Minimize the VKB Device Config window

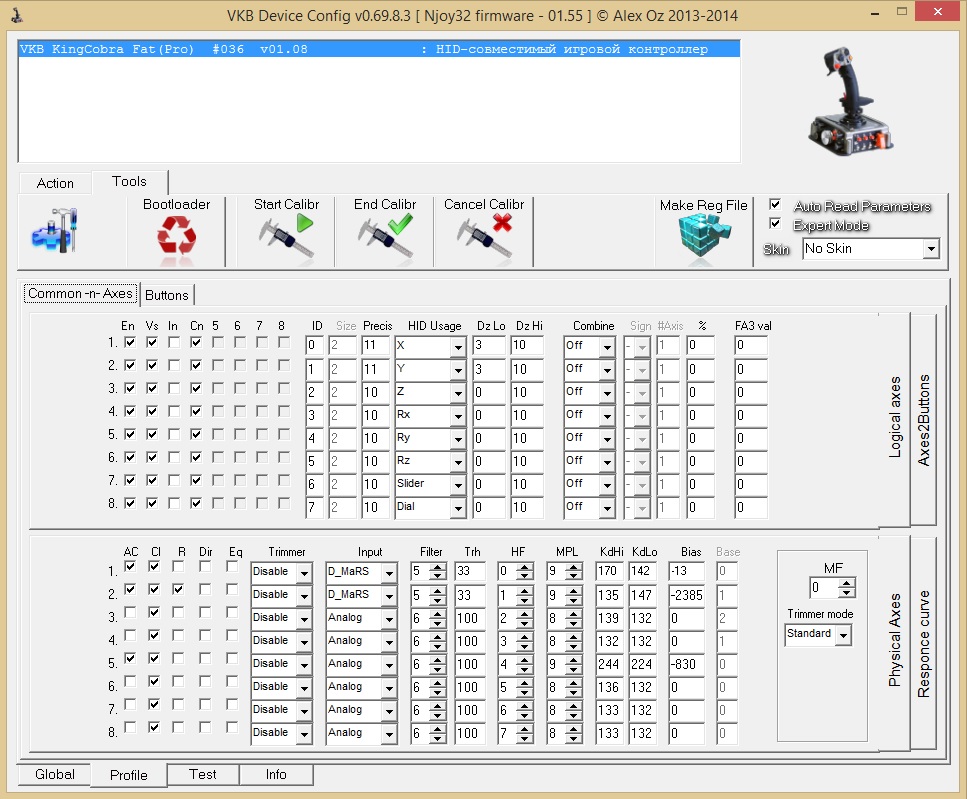(874, 13)
